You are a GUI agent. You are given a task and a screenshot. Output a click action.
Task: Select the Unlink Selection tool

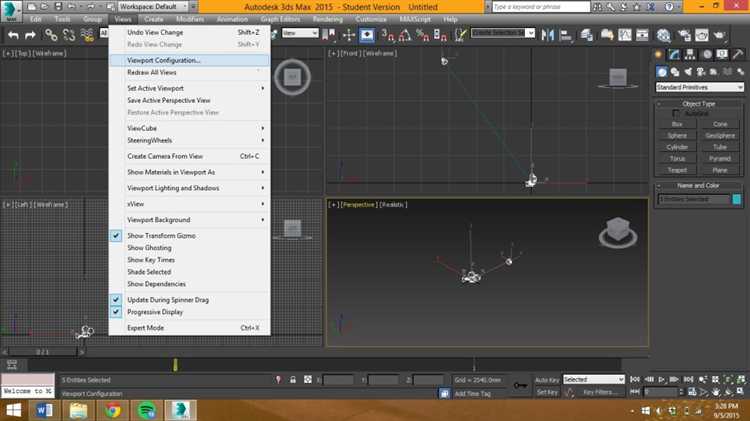pos(69,35)
